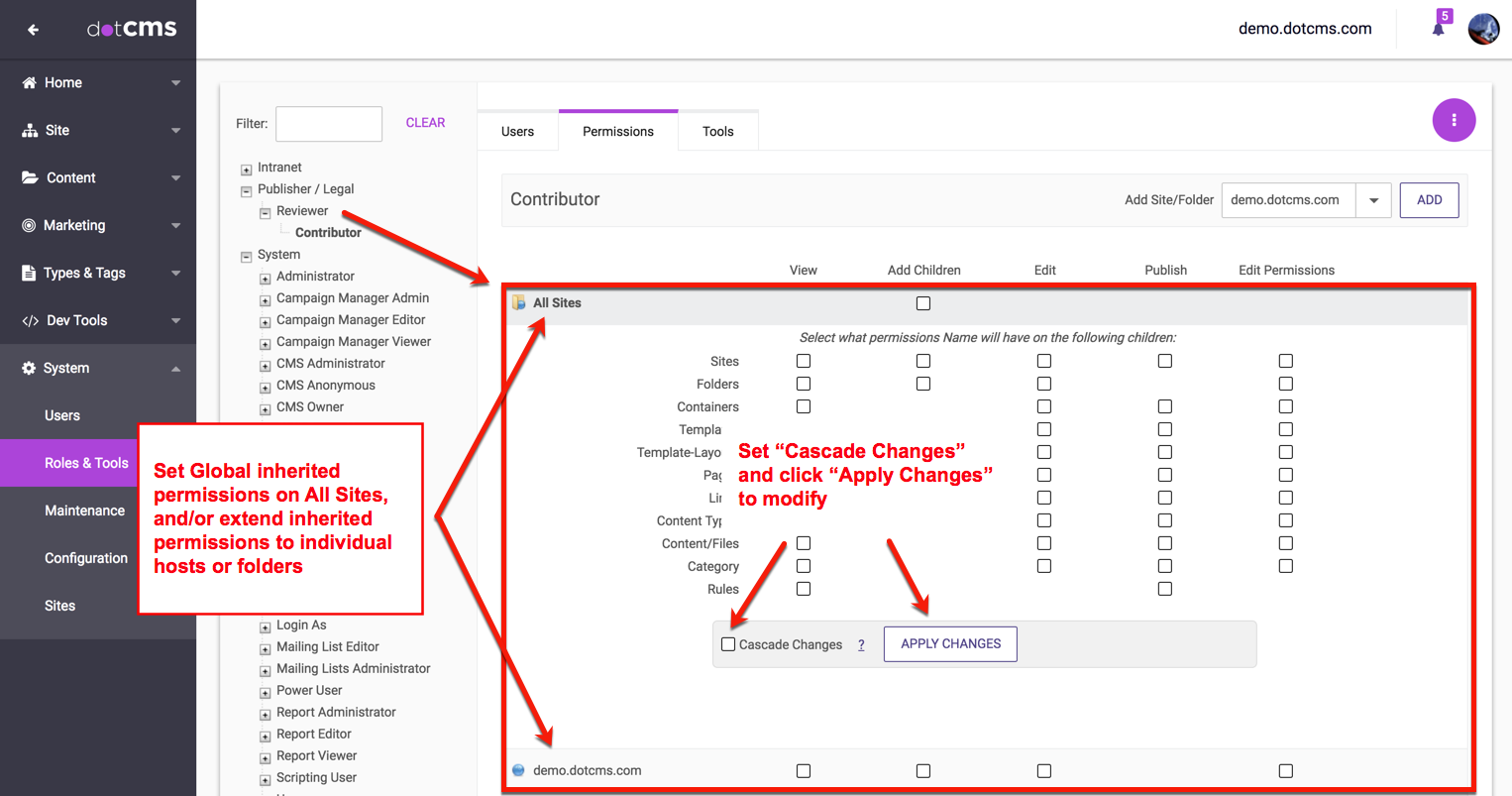The width and height of the screenshot is (1512, 796).
Task: Click the CLEAR filter link
Action: click(x=425, y=123)
